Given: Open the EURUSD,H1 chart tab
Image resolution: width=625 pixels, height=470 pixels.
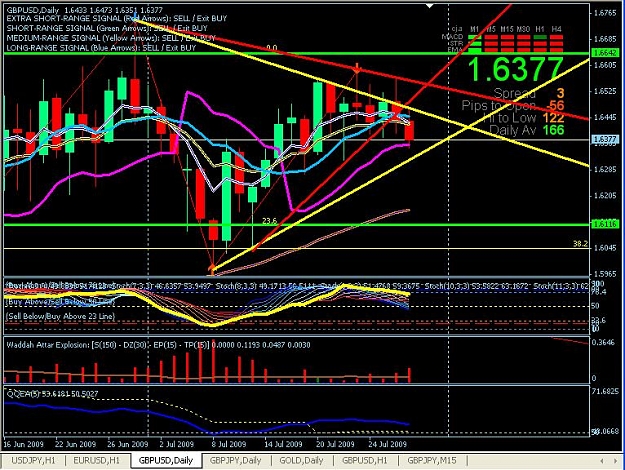Looking at the screenshot, I should 96,460.
